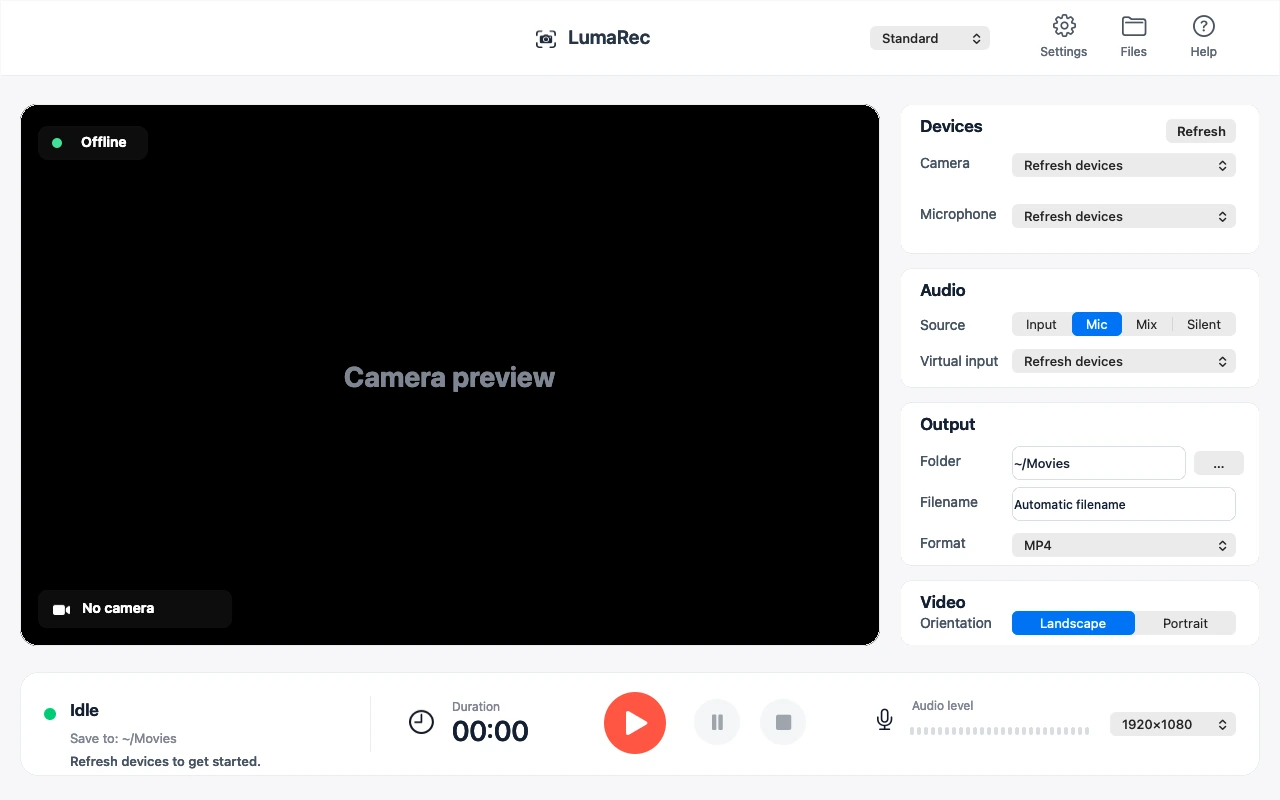The height and width of the screenshot is (800, 1280).
Task: Click 'Refresh devices to get started.' message
Action: tap(165, 761)
